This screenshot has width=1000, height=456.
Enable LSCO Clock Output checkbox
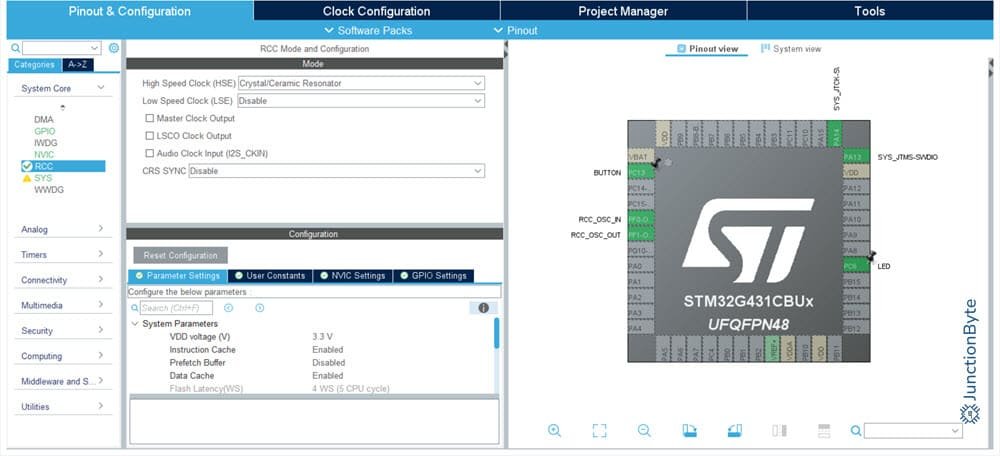[150, 136]
